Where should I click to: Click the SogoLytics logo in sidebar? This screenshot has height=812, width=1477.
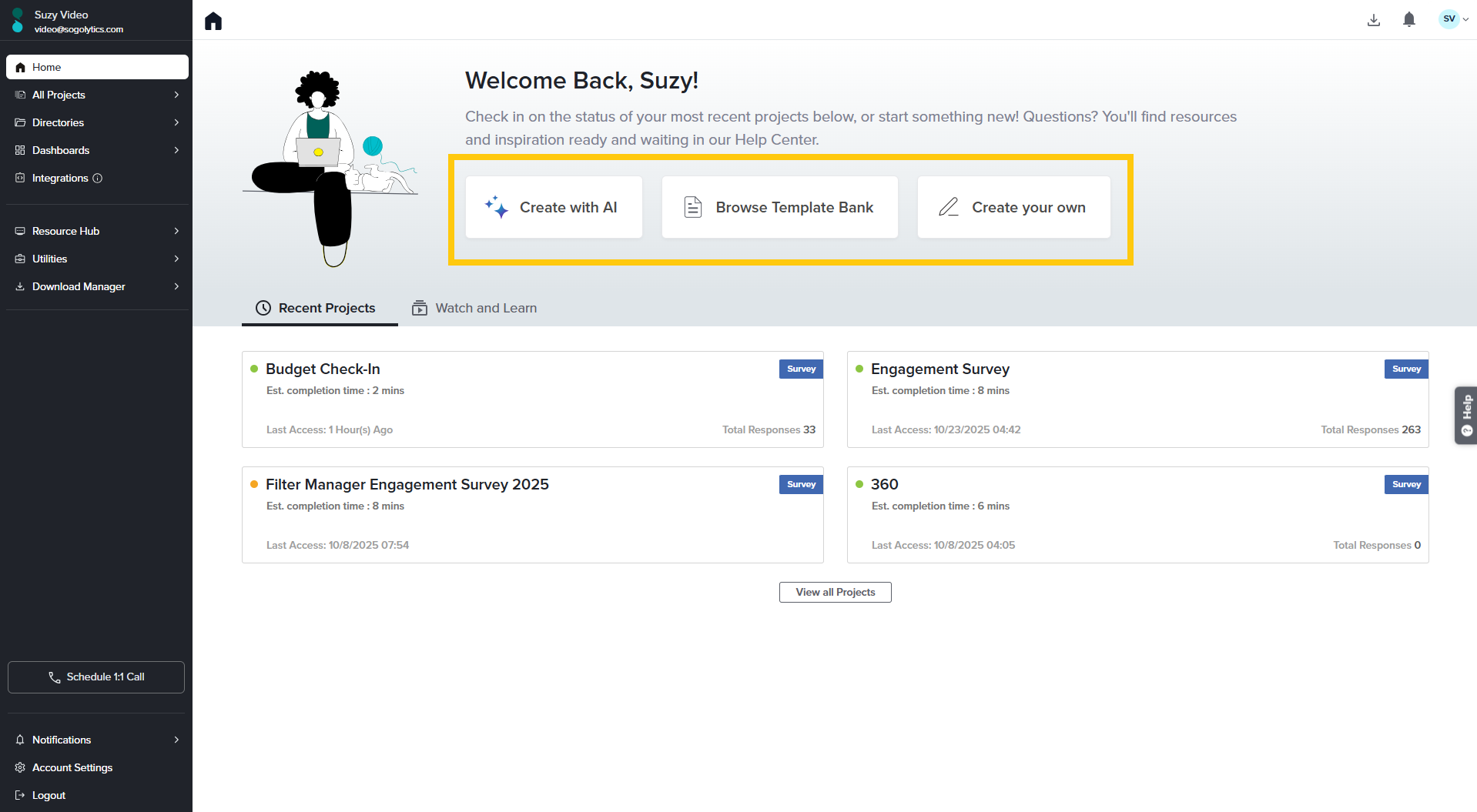[x=18, y=21]
